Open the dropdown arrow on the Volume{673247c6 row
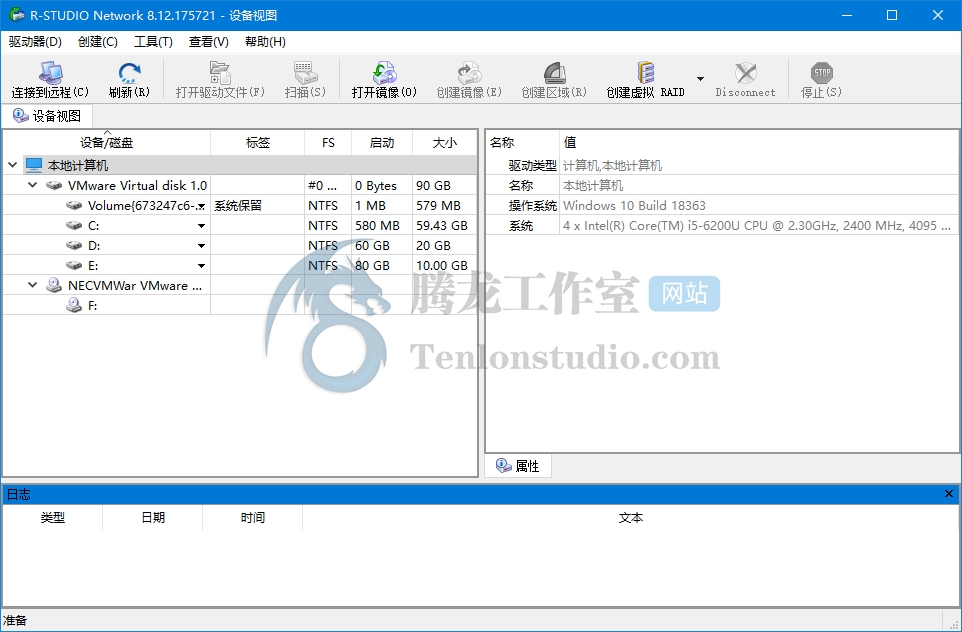The image size is (962, 632). [x=201, y=207]
